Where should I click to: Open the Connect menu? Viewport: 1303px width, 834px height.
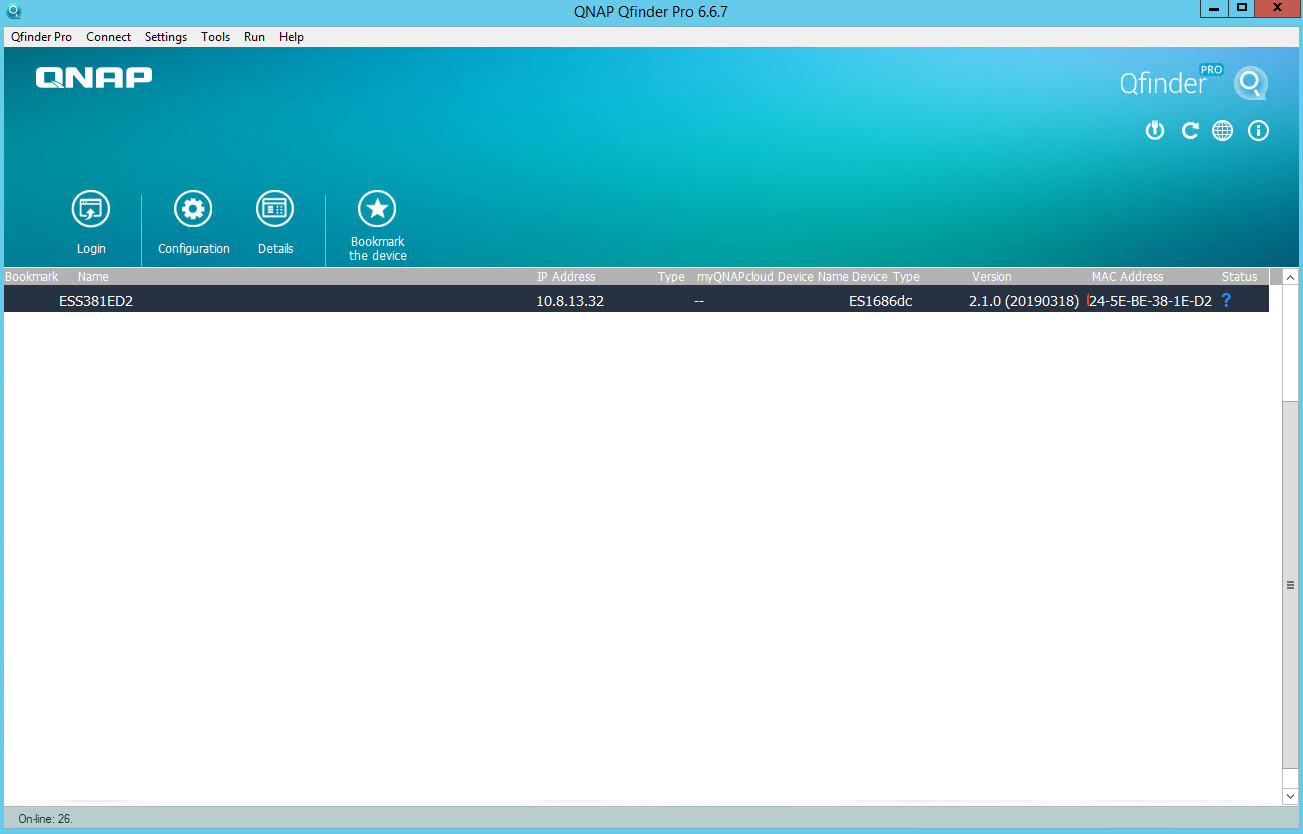pos(108,37)
